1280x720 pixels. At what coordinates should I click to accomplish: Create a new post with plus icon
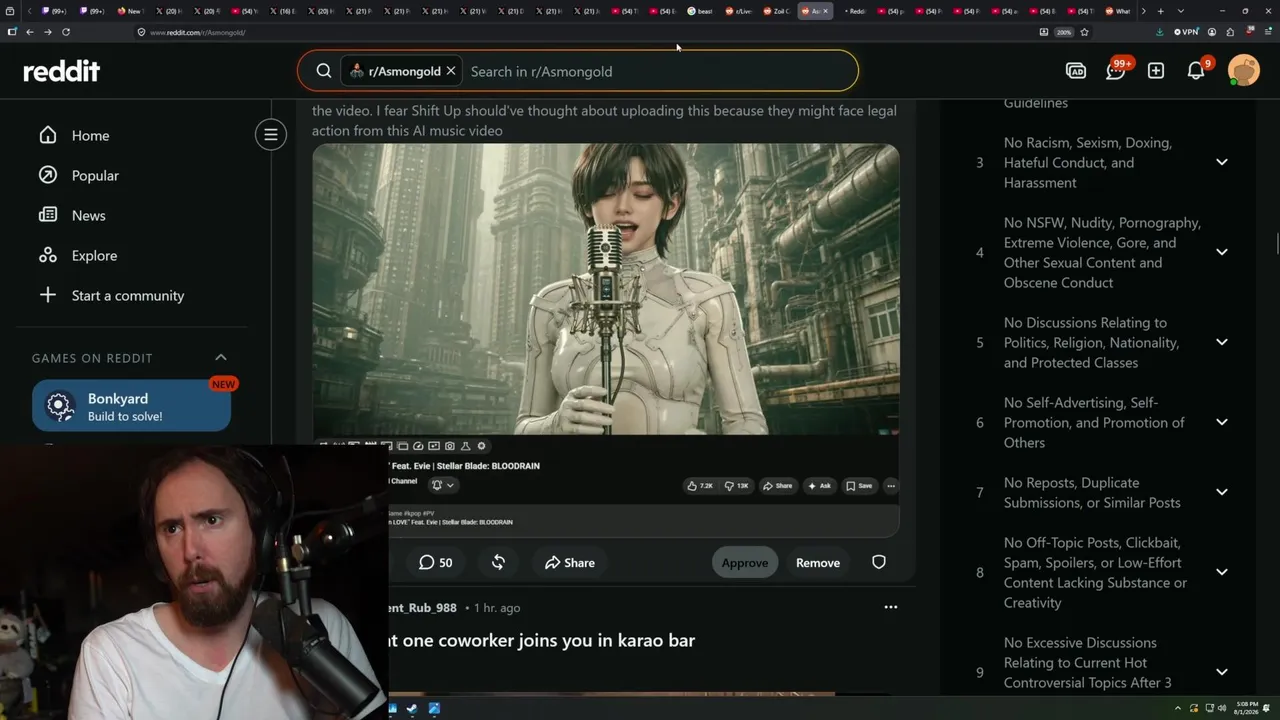click(1156, 71)
